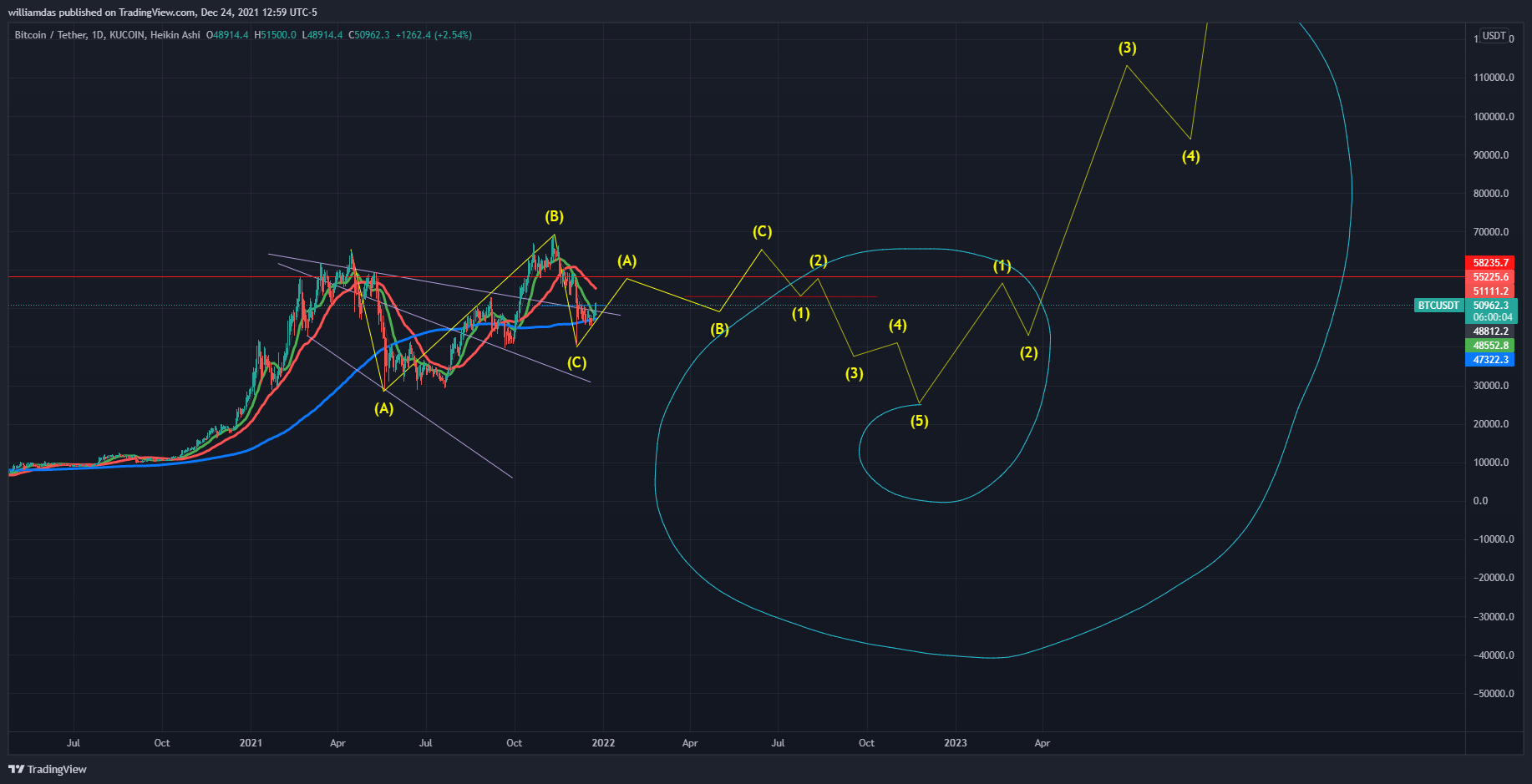Click the -40000.0 price axis label
1532x784 pixels.
coord(1494,655)
